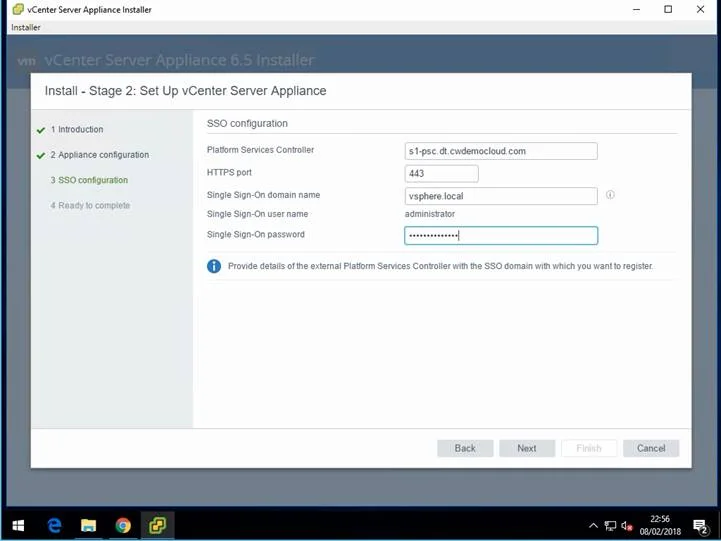
Task: Click the network icon in the tray
Action: pos(610,526)
